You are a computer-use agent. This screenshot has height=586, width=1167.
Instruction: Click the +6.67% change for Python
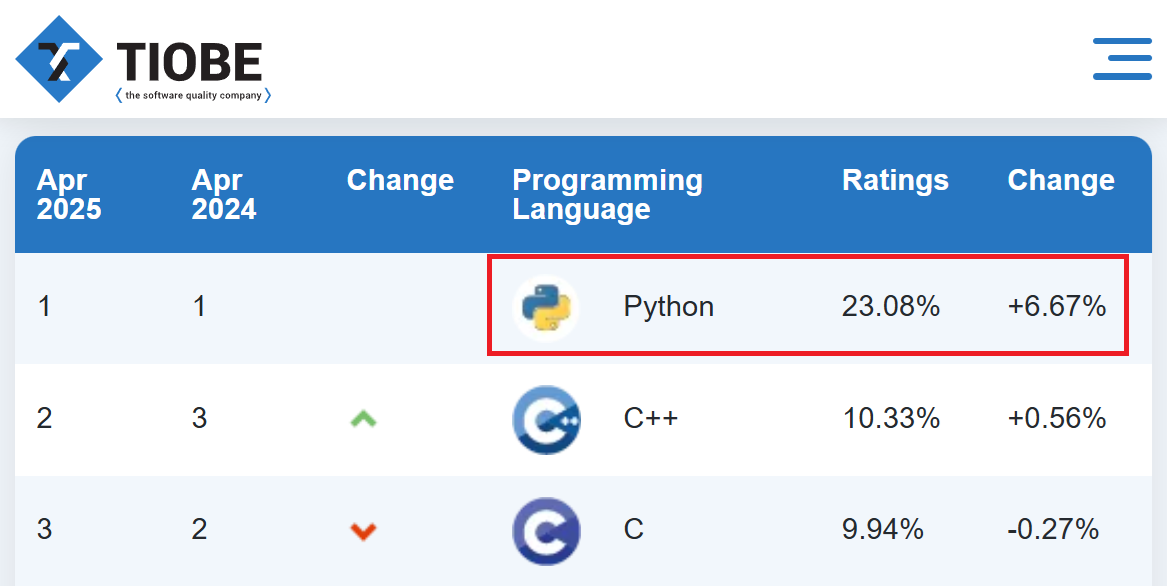coord(1057,306)
